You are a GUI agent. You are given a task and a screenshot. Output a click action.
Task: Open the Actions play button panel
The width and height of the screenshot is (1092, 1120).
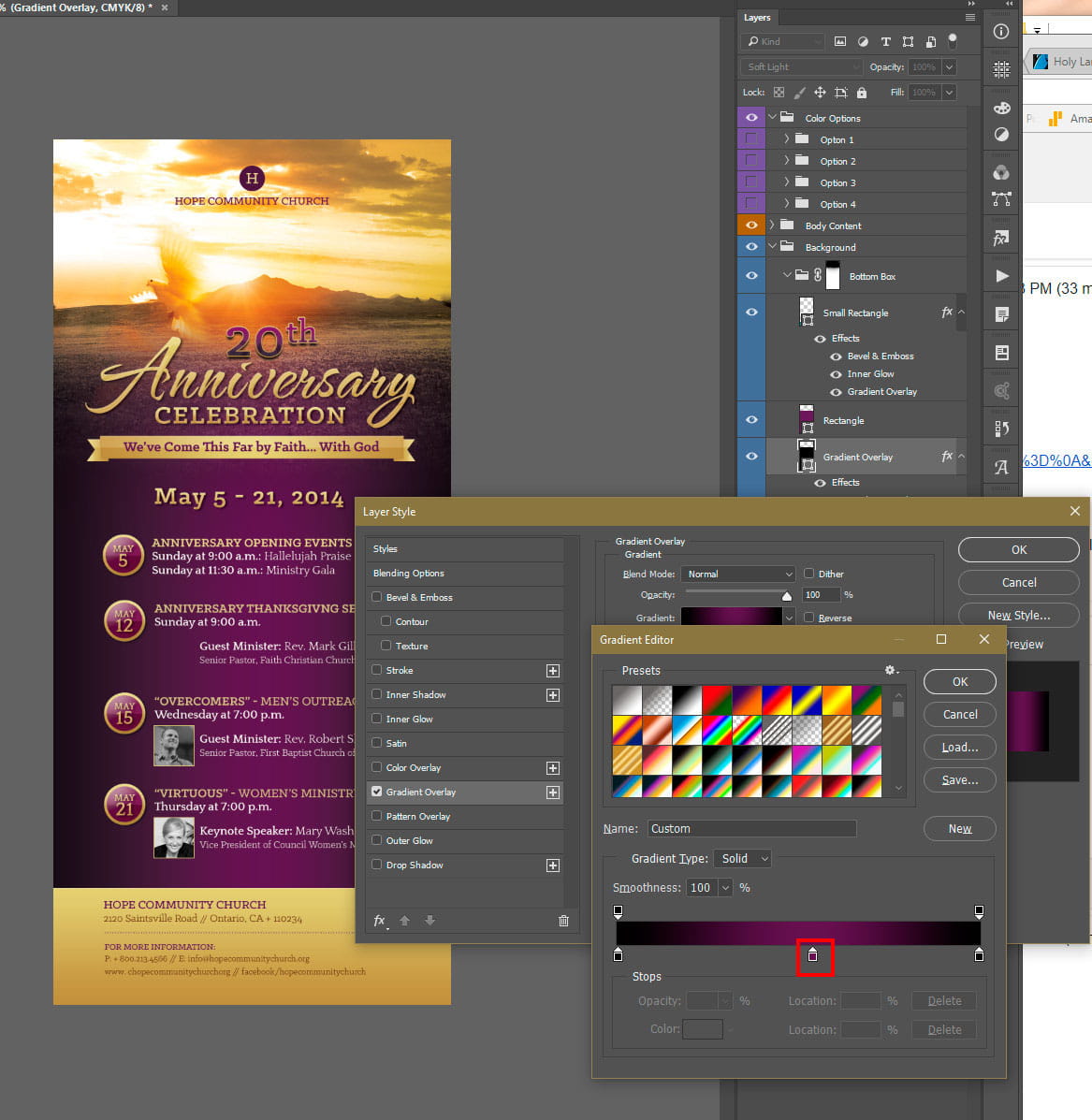point(1001,276)
